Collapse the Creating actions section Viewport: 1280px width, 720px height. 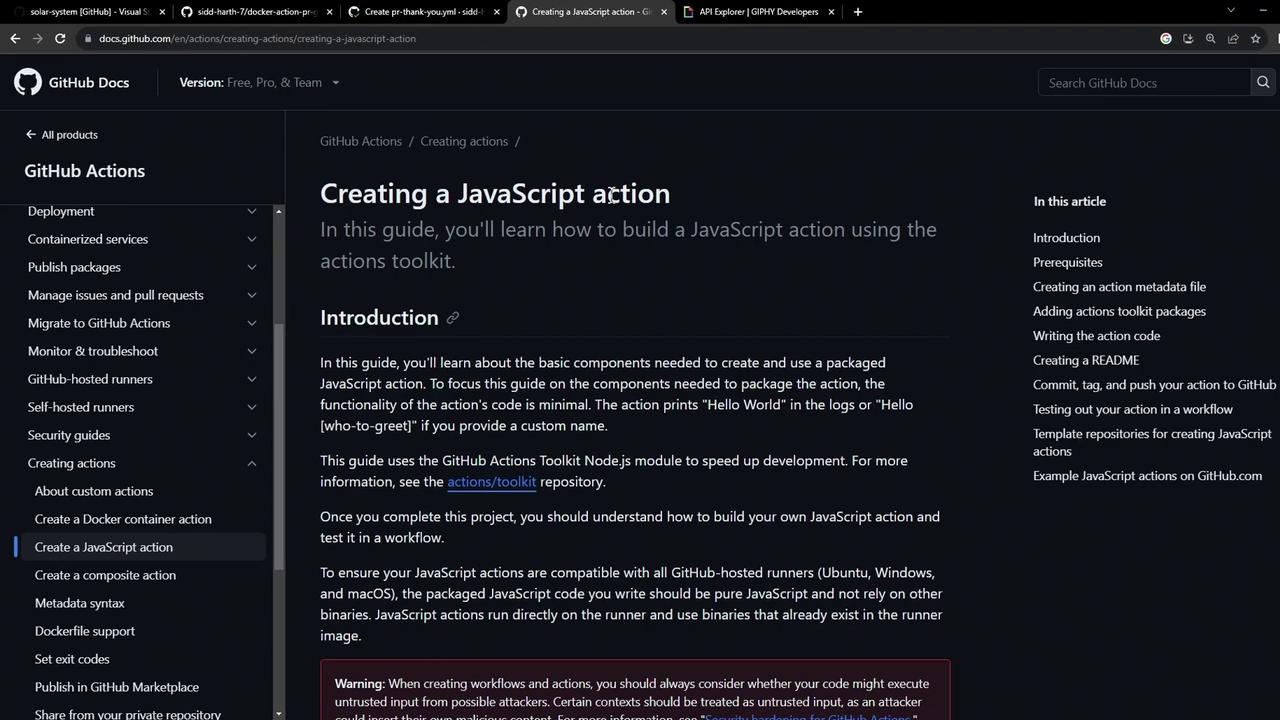(252, 463)
